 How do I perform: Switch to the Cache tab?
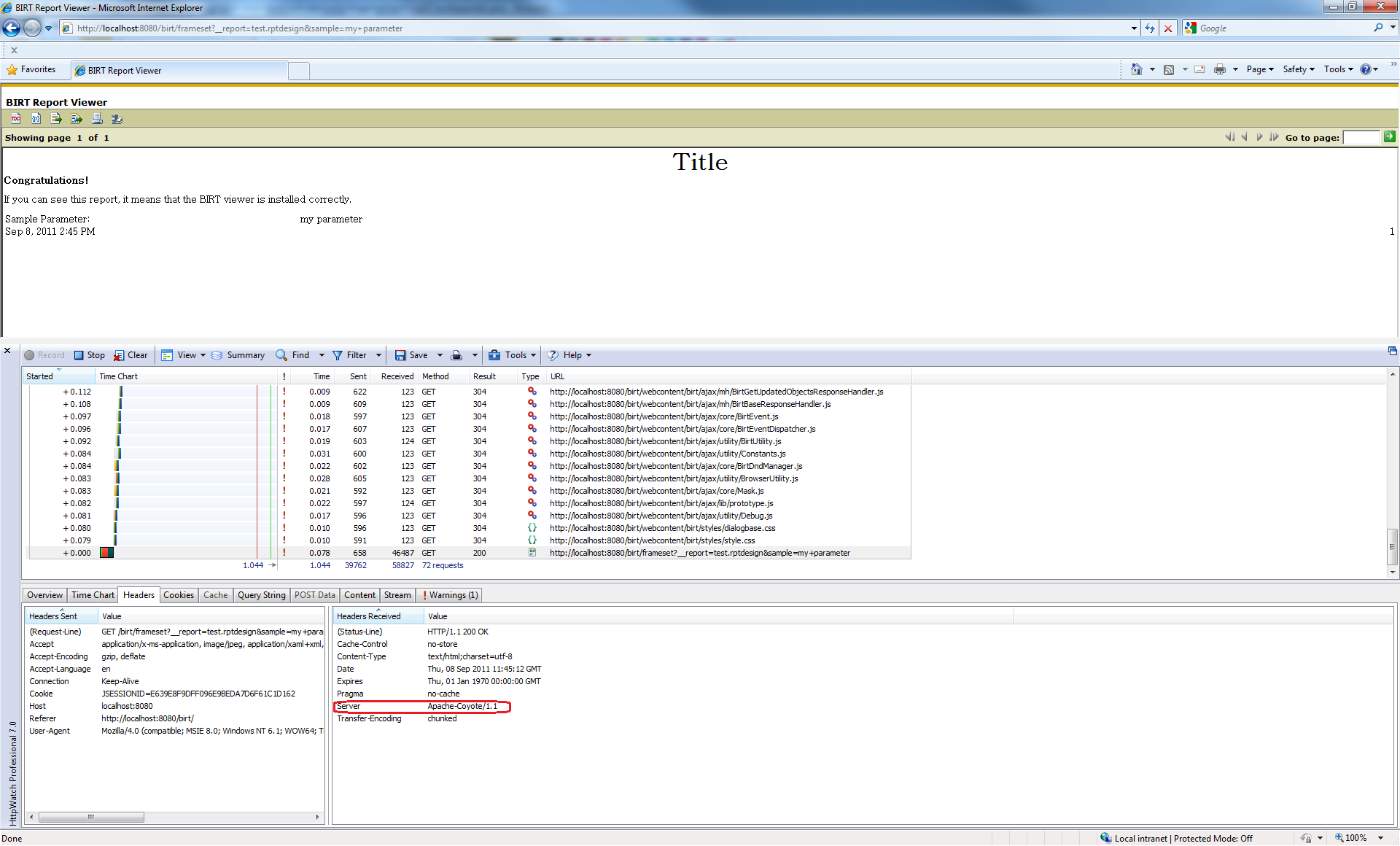(x=215, y=595)
